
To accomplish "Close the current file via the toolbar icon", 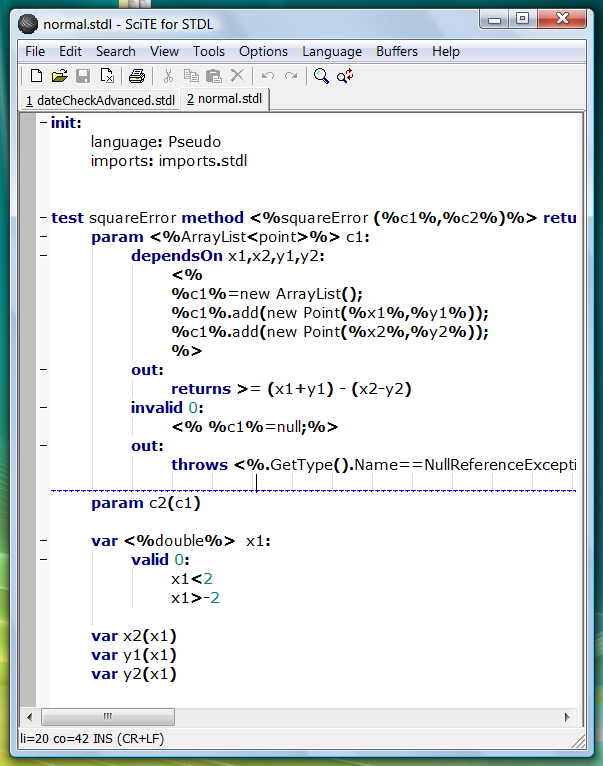I will pos(107,76).
